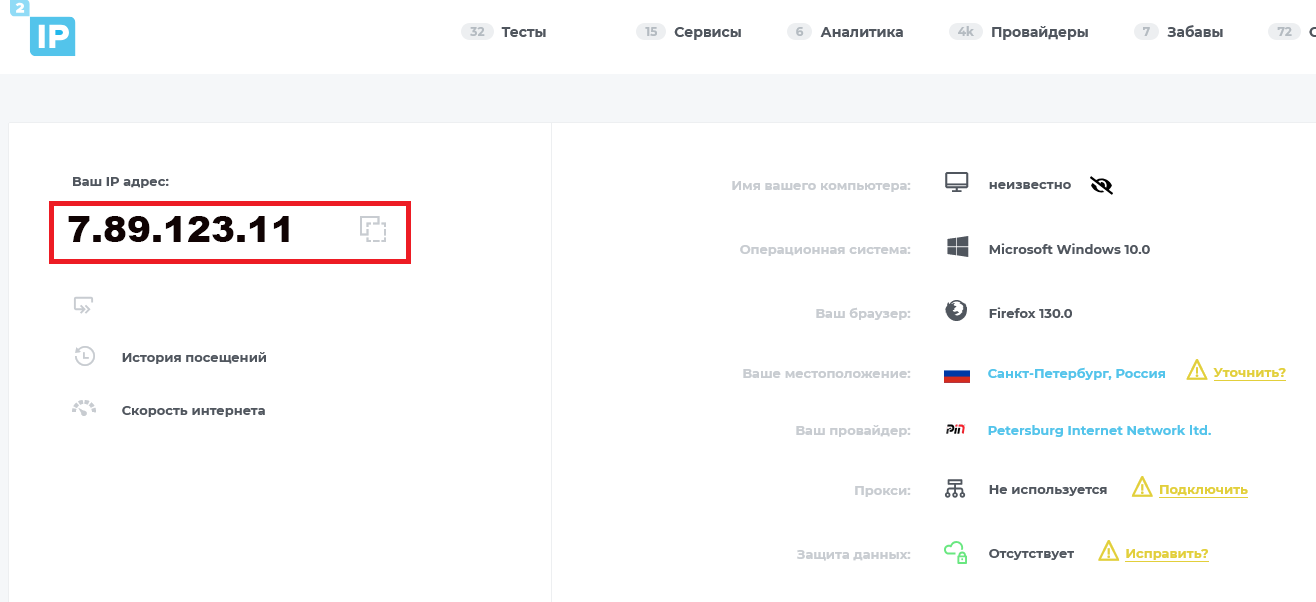Screen dimensions: 1316x602
Task: Open the Сервисы menu
Action: click(708, 31)
